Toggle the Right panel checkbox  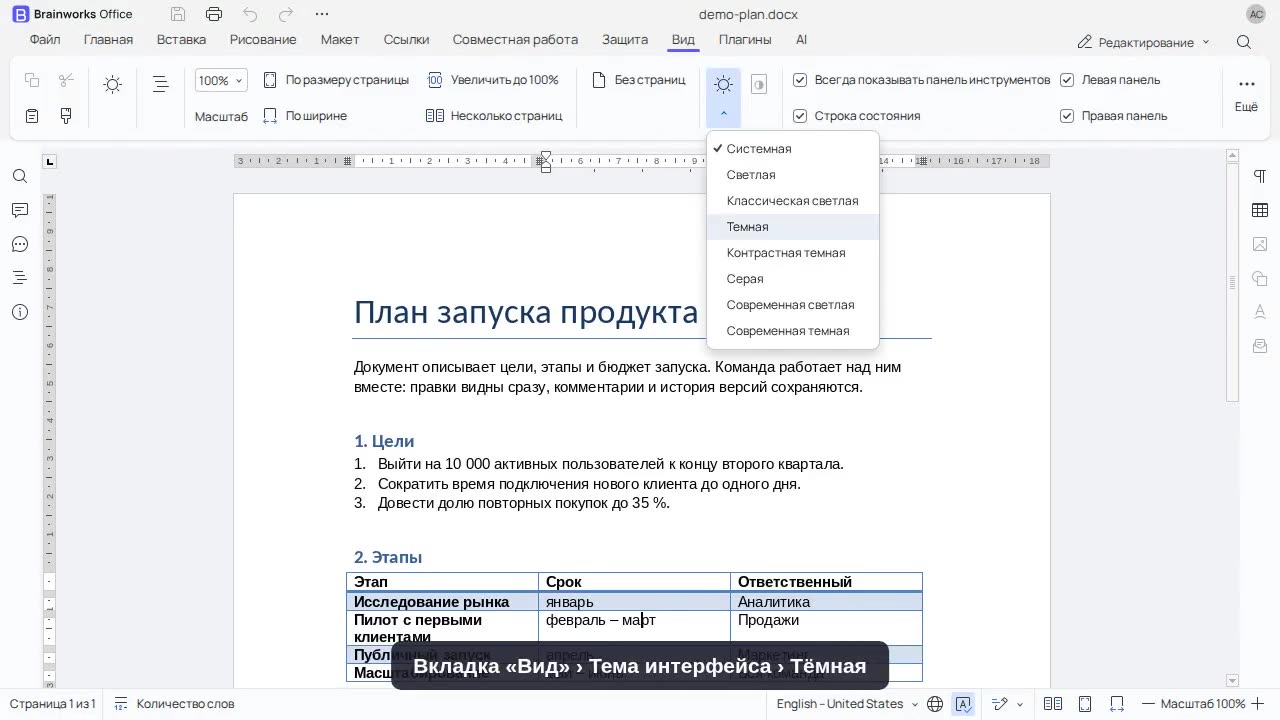[x=1067, y=116]
